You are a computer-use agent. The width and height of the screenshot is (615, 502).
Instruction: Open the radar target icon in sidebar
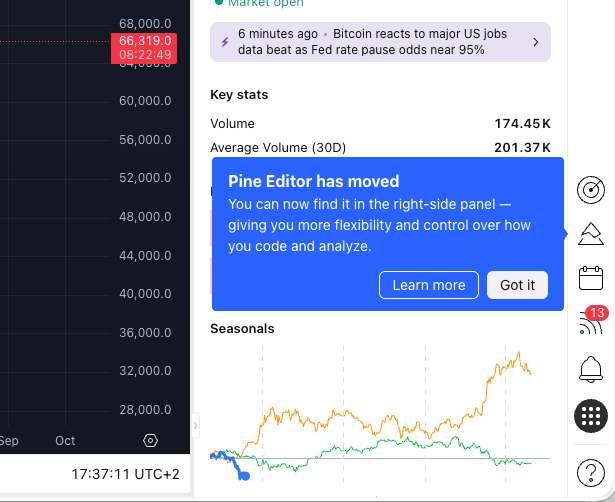coord(590,189)
